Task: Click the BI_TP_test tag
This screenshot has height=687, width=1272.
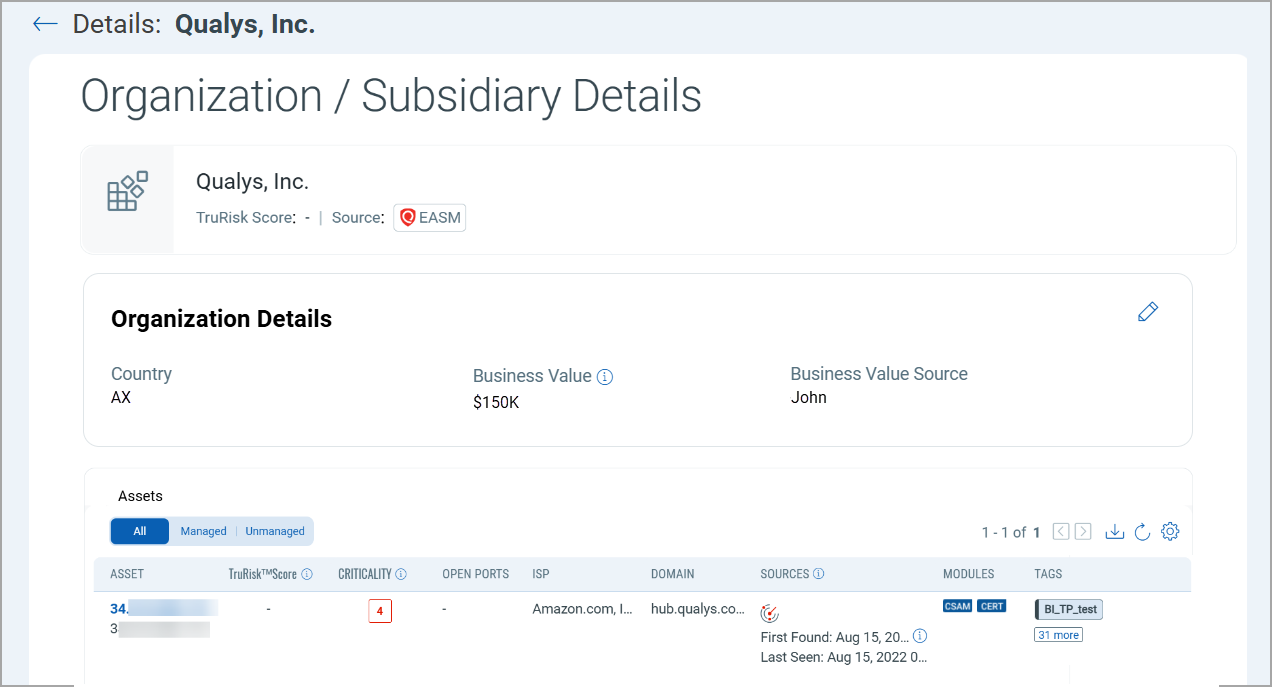Action: [x=1069, y=609]
